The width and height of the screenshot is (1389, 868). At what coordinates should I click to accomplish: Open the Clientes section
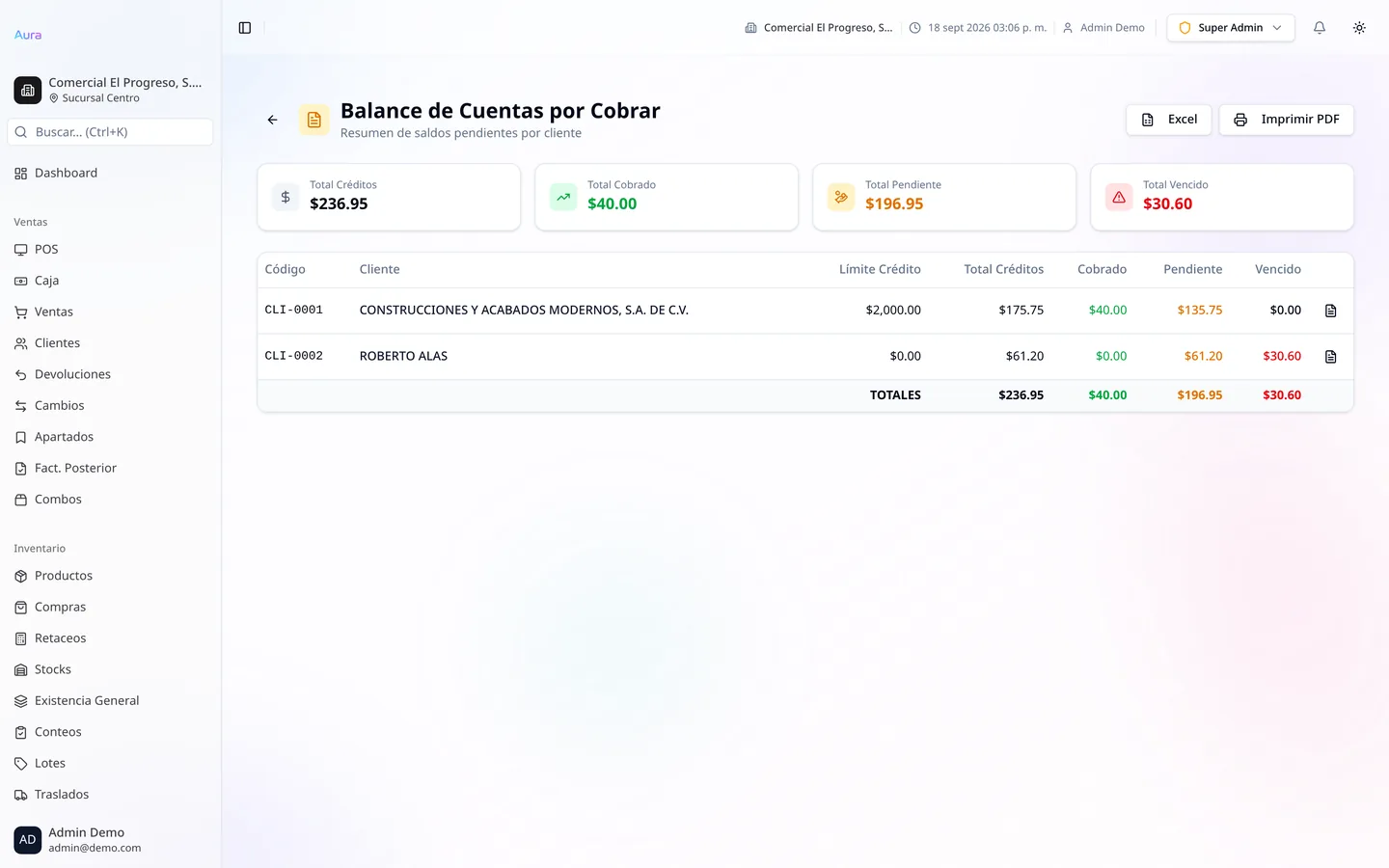(110, 343)
